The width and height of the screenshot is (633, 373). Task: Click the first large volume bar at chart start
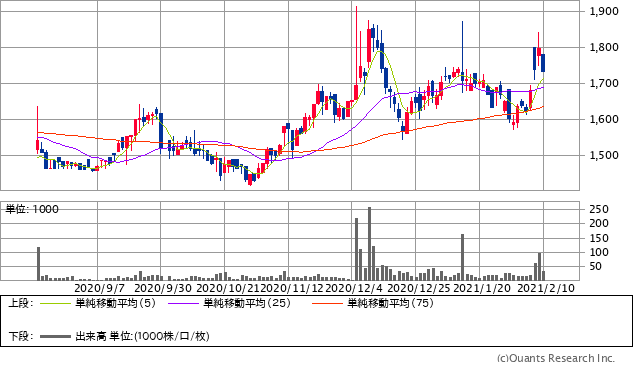39,264
